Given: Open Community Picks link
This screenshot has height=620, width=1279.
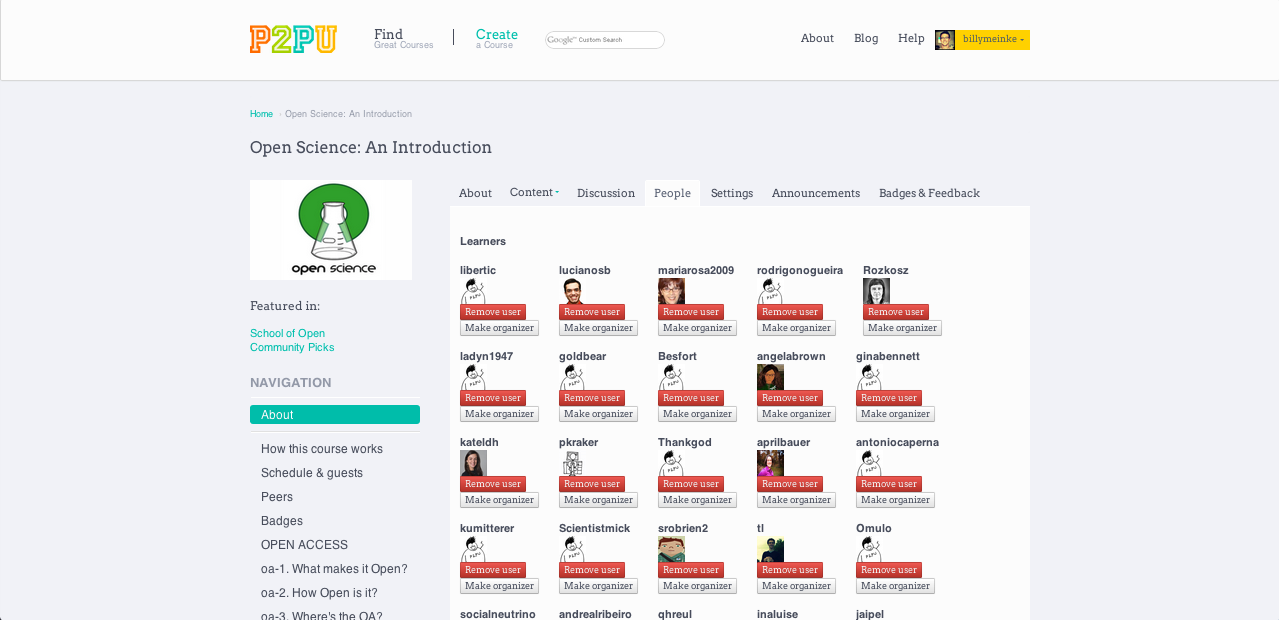Looking at the screenshot, I should coord(292,347).
